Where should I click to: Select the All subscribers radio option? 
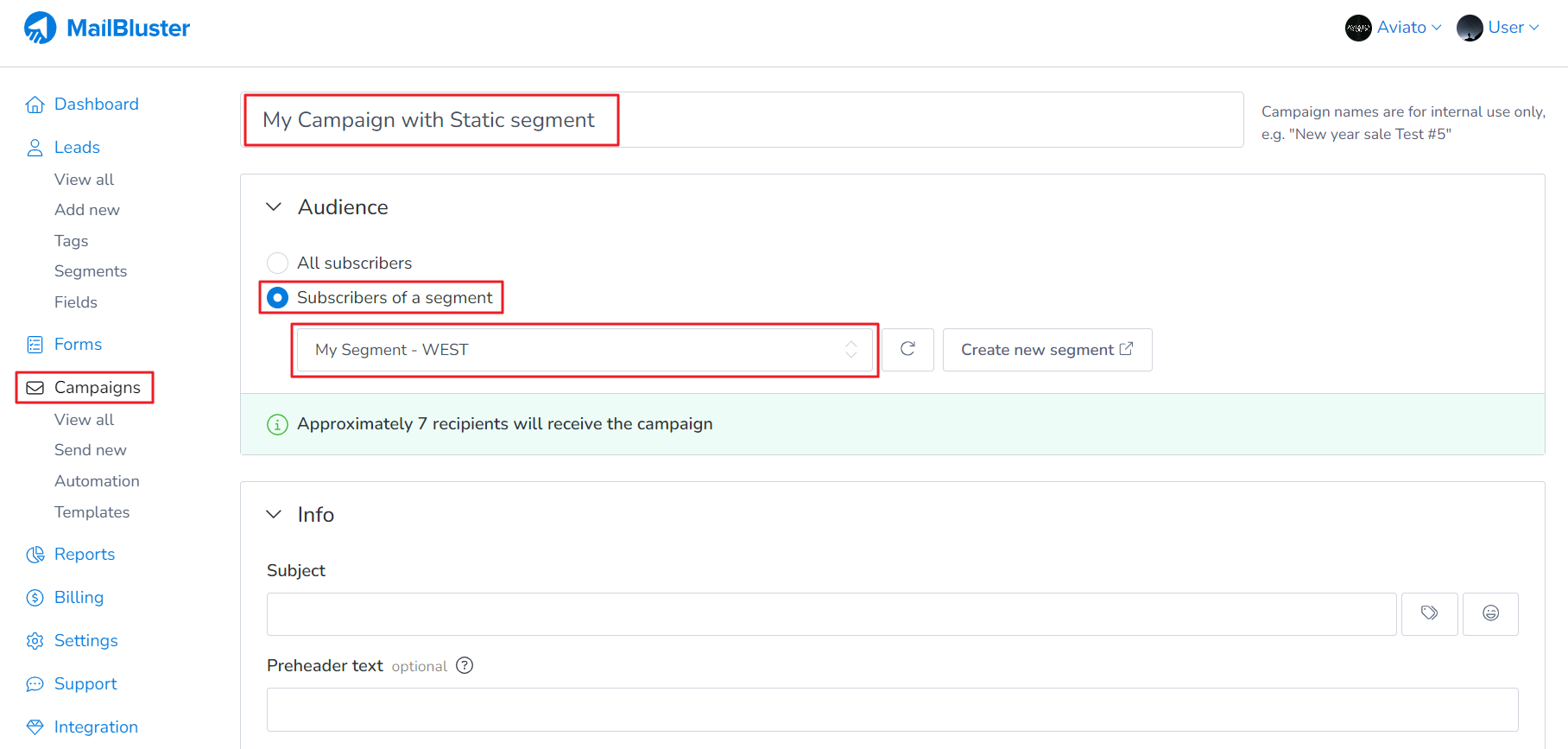(x=277, y=263)
